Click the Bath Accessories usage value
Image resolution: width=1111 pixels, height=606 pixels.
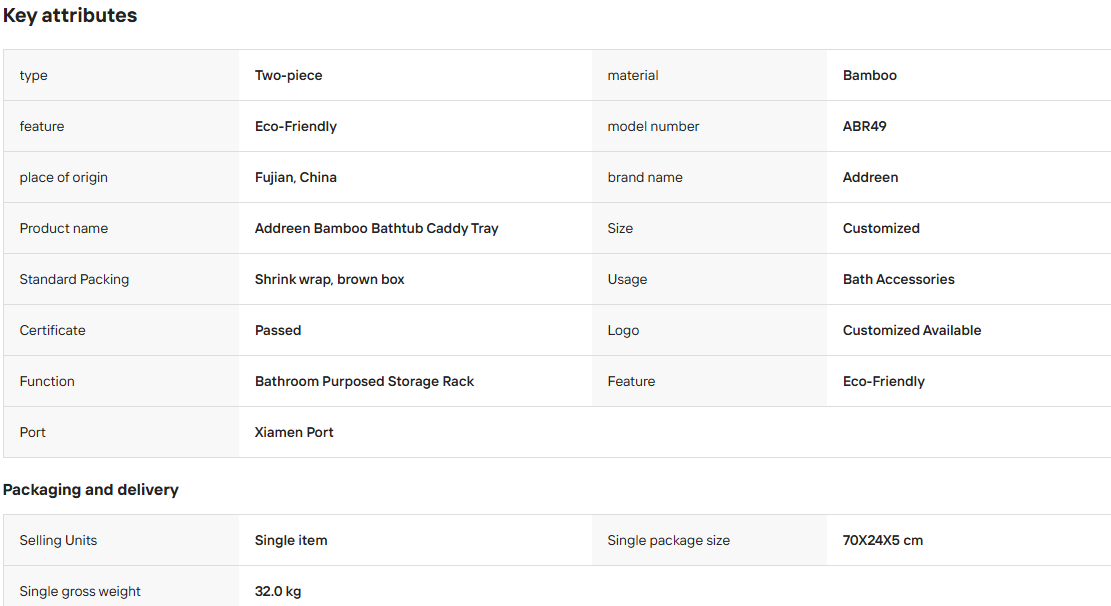898,279
